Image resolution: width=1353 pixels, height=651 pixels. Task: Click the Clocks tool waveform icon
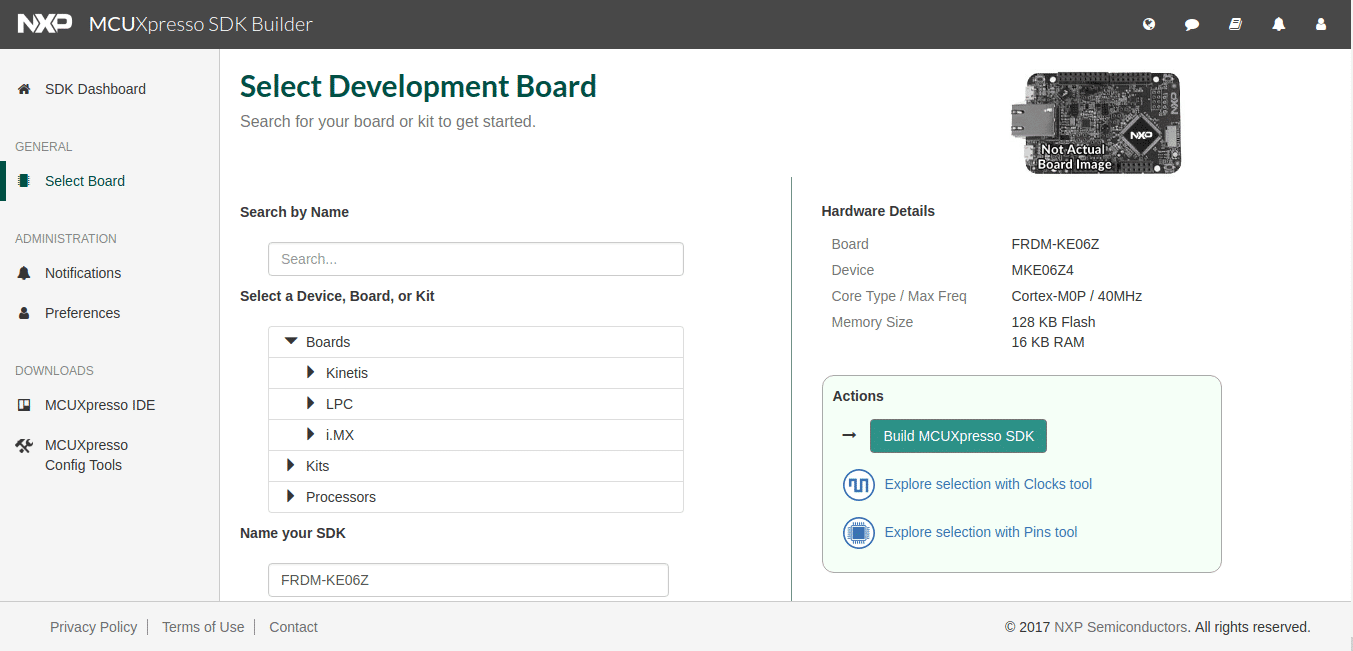click(858, 485)
